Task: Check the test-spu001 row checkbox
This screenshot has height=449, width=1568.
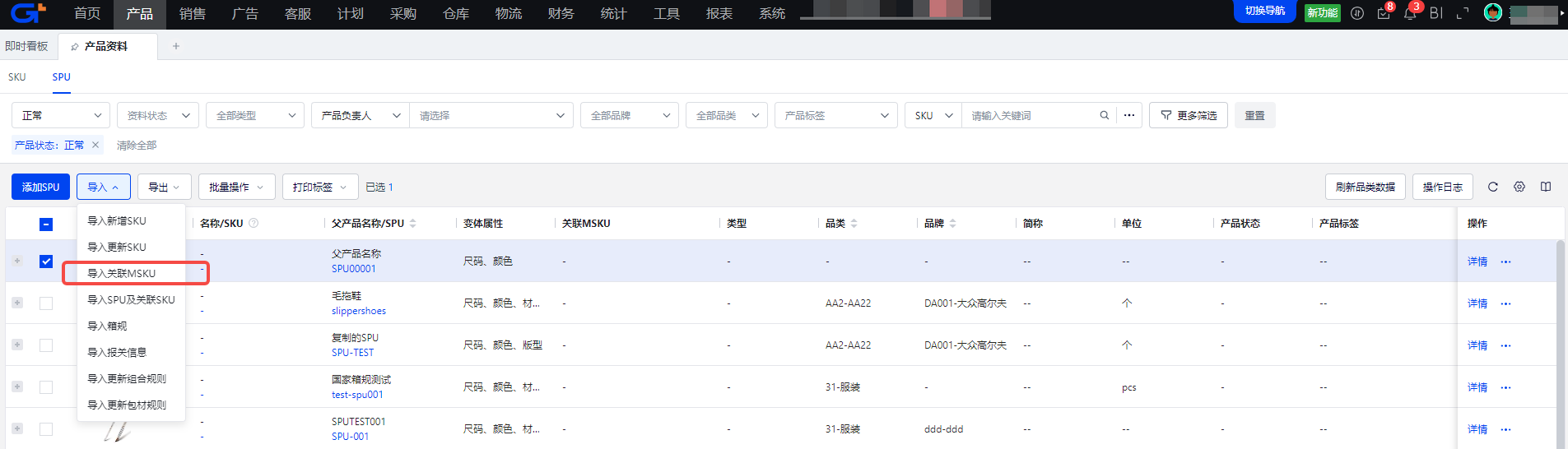Action: [x=46, y=387]
